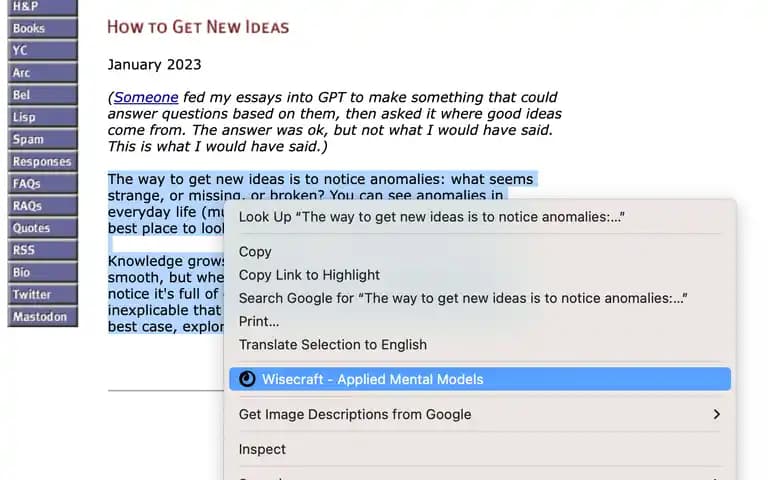768x480 pixels.
Task: Click the January 2023 date text
Action: coord(154,65)
